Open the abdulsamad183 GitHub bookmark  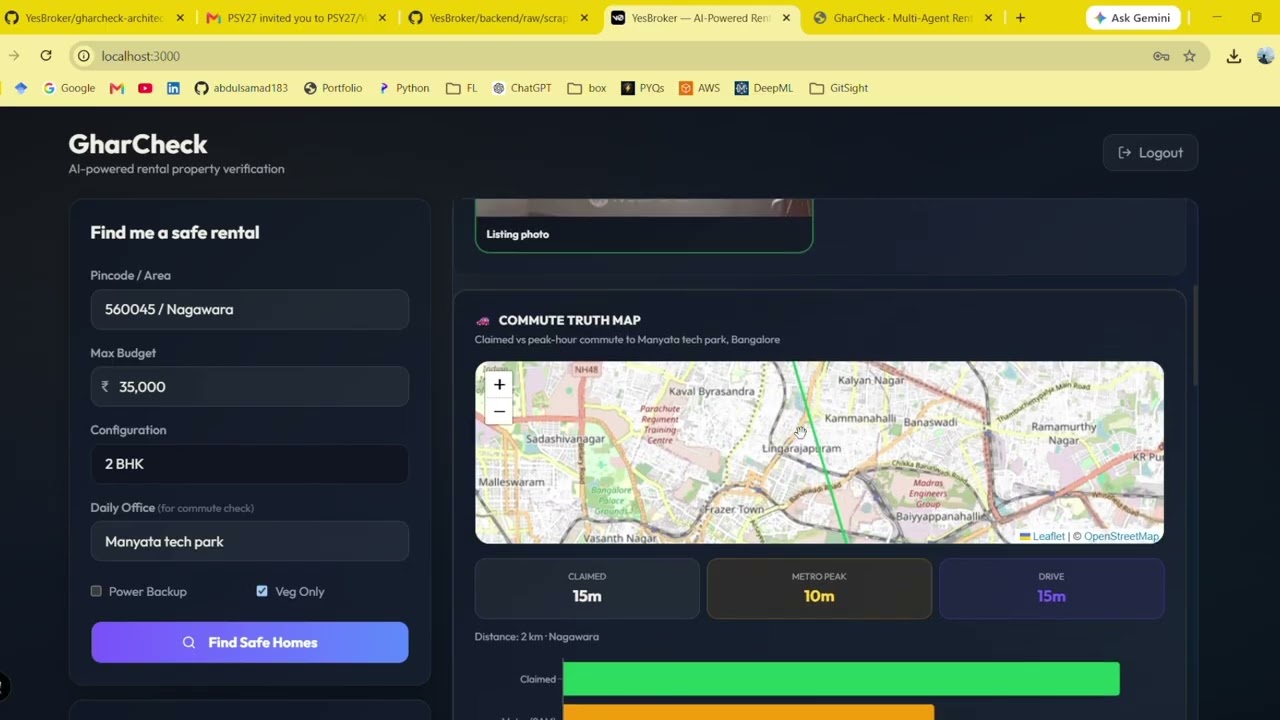click(x=241, y=88)
